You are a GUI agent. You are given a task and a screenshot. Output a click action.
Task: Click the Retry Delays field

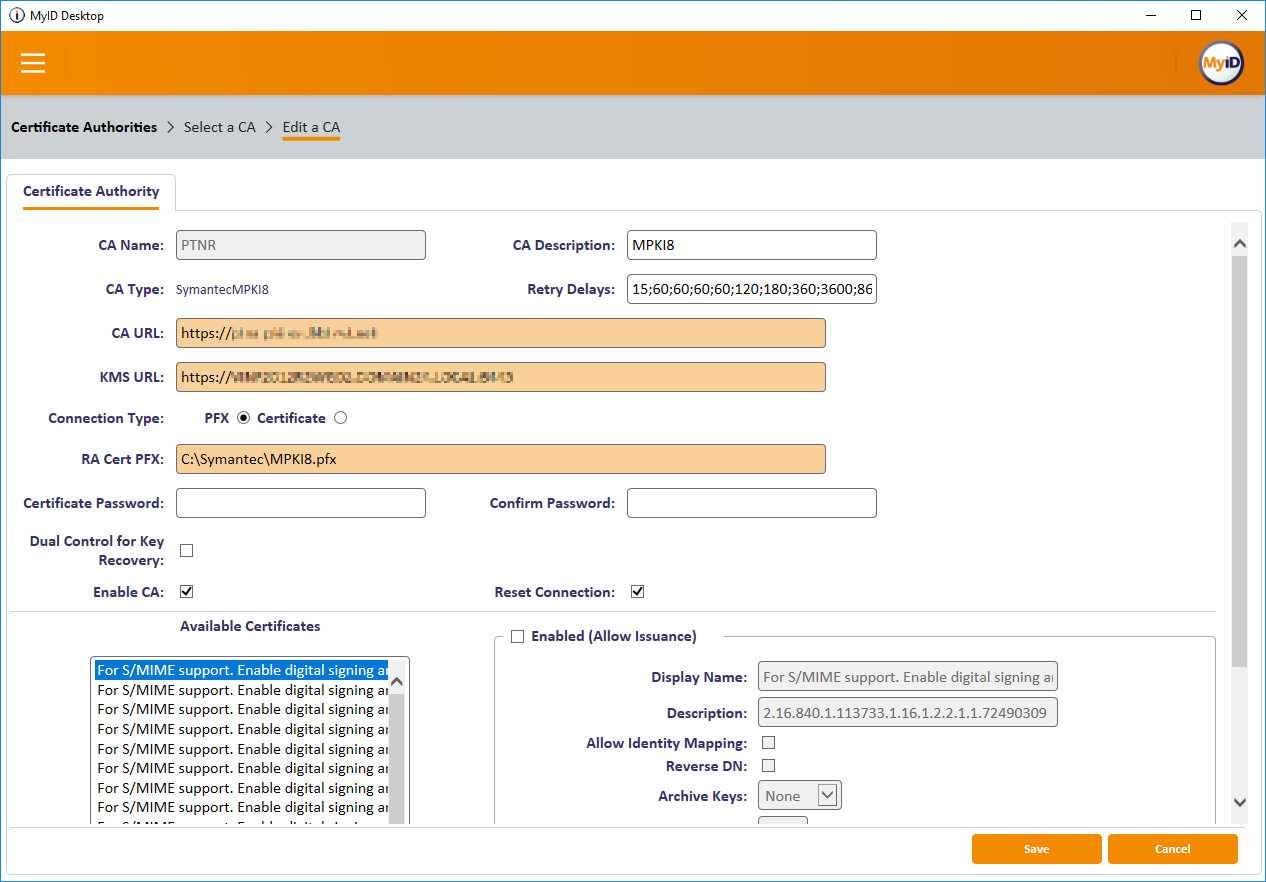752,289
